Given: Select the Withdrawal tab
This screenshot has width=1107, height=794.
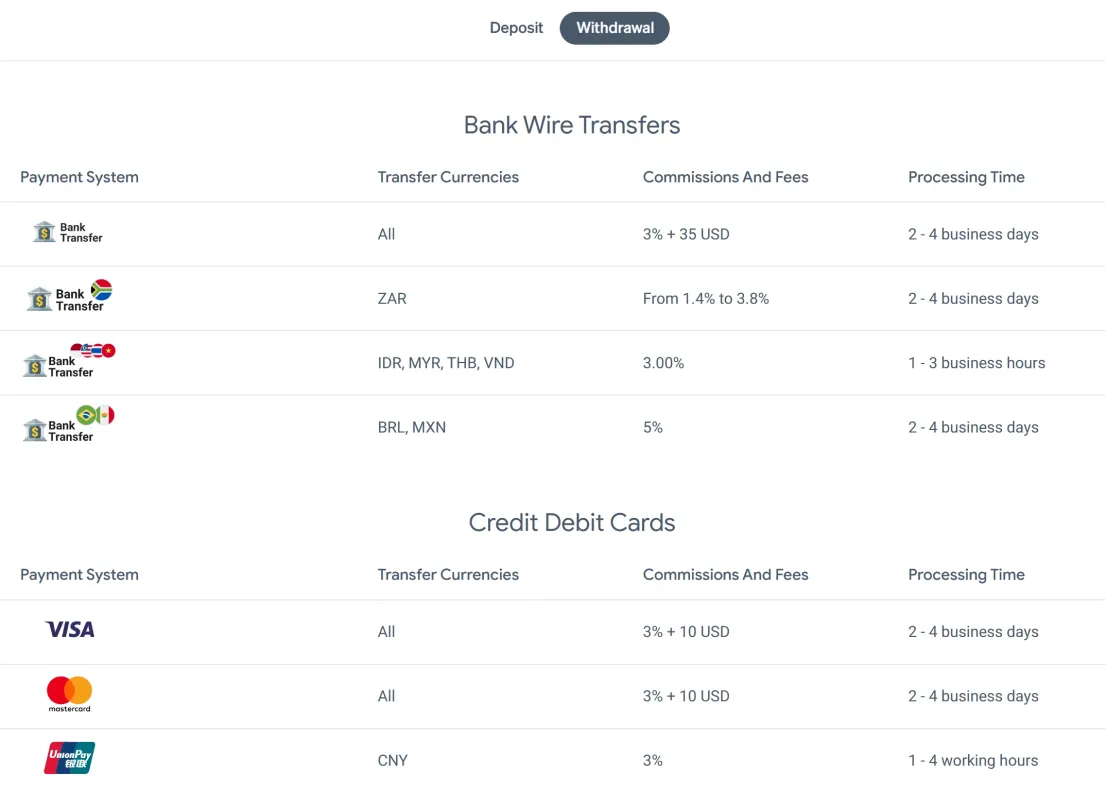Looking at the screenshot, I should (x=614, y=28).
